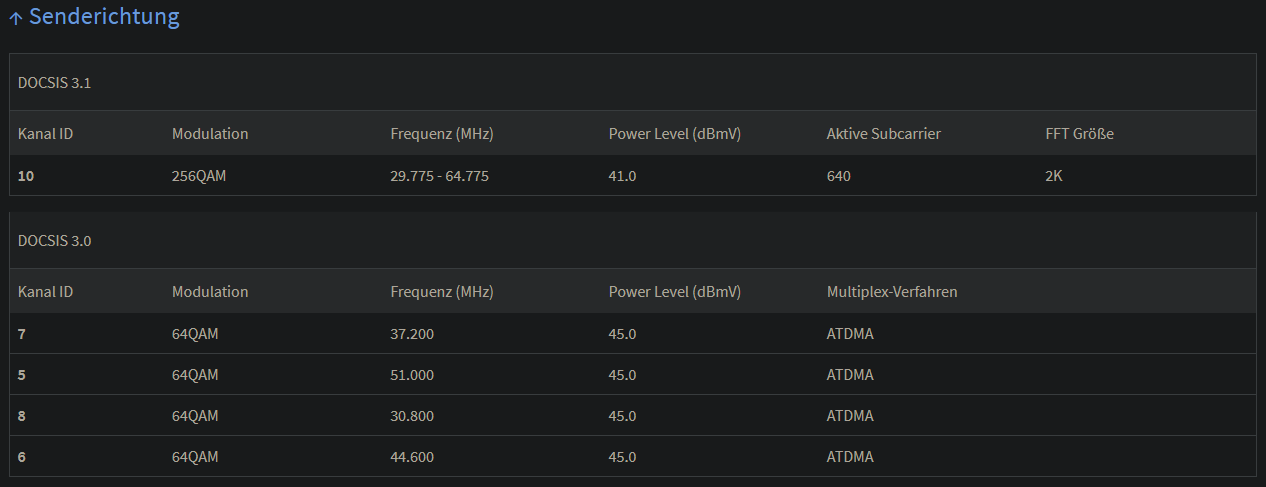
Task: Select the 44.600 frequency value
Action: click(412, 457)
